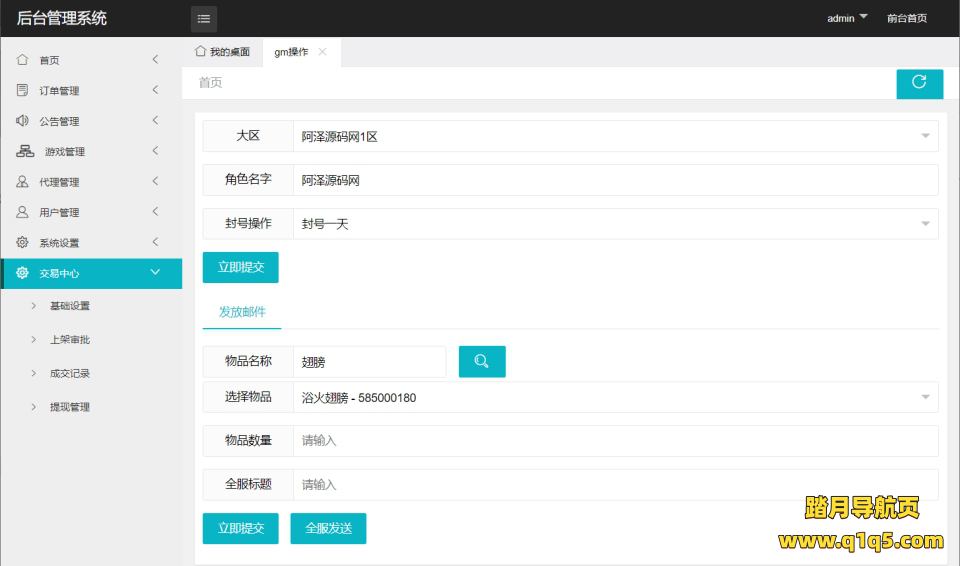Open the 封号操作 dropdown
Screen dimensions: 960x566
click(x=615, y=224)
